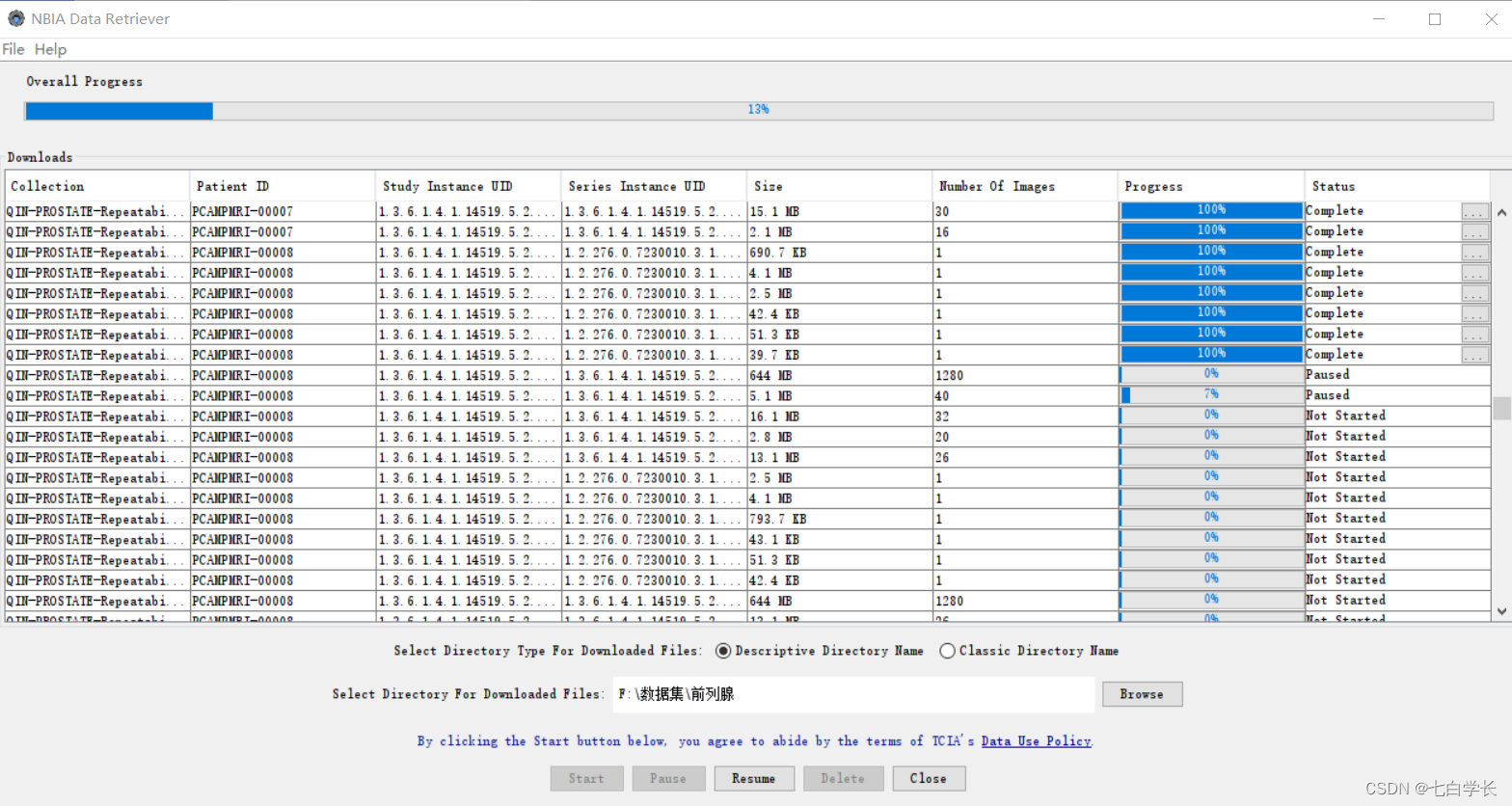The height and width of the screenshot is (806, 1512).
Task: Open details button for Complete 15.1 MB row
Action: (x=1474, y=211)
